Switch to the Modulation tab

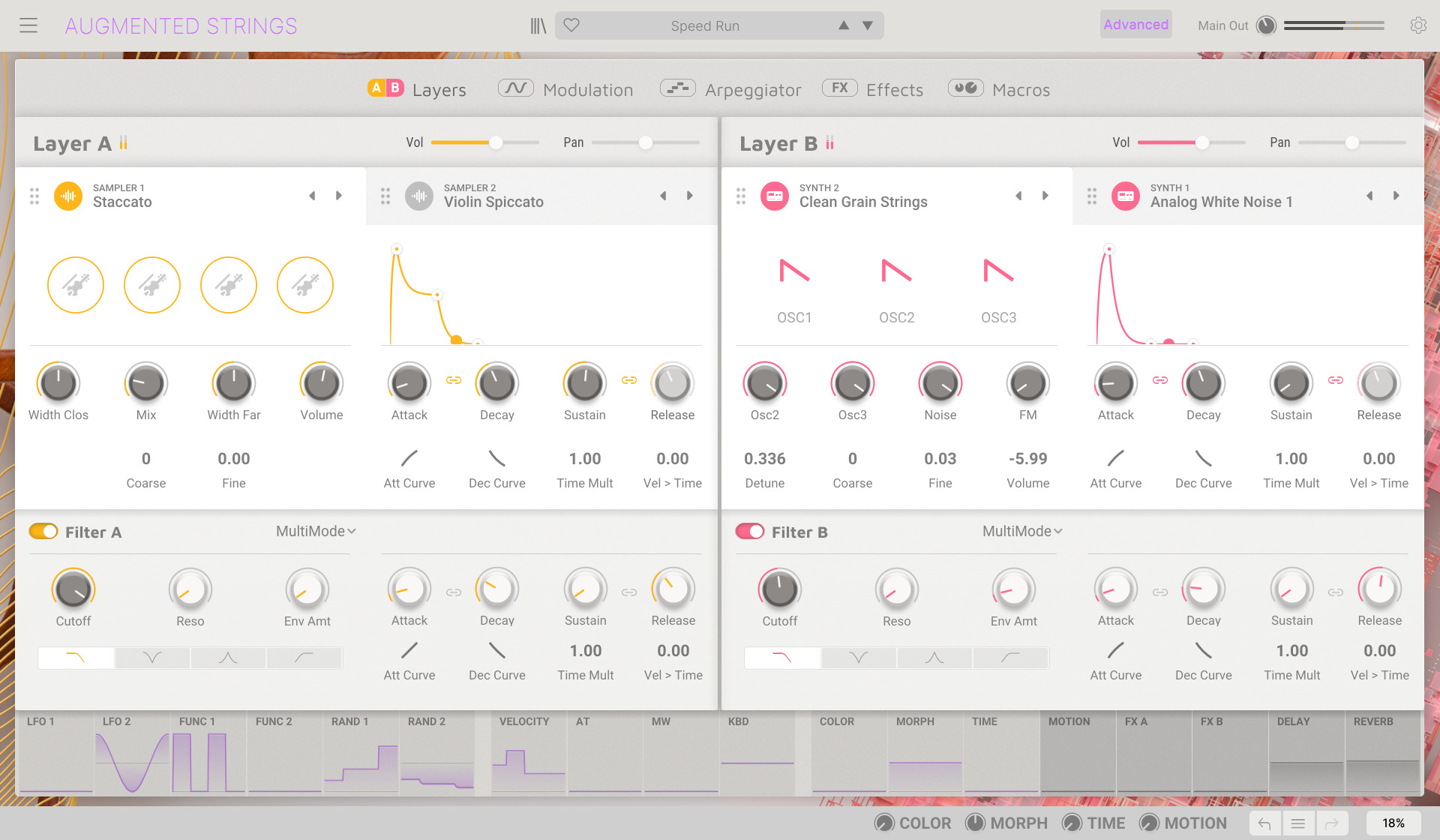tap(565, 89)
